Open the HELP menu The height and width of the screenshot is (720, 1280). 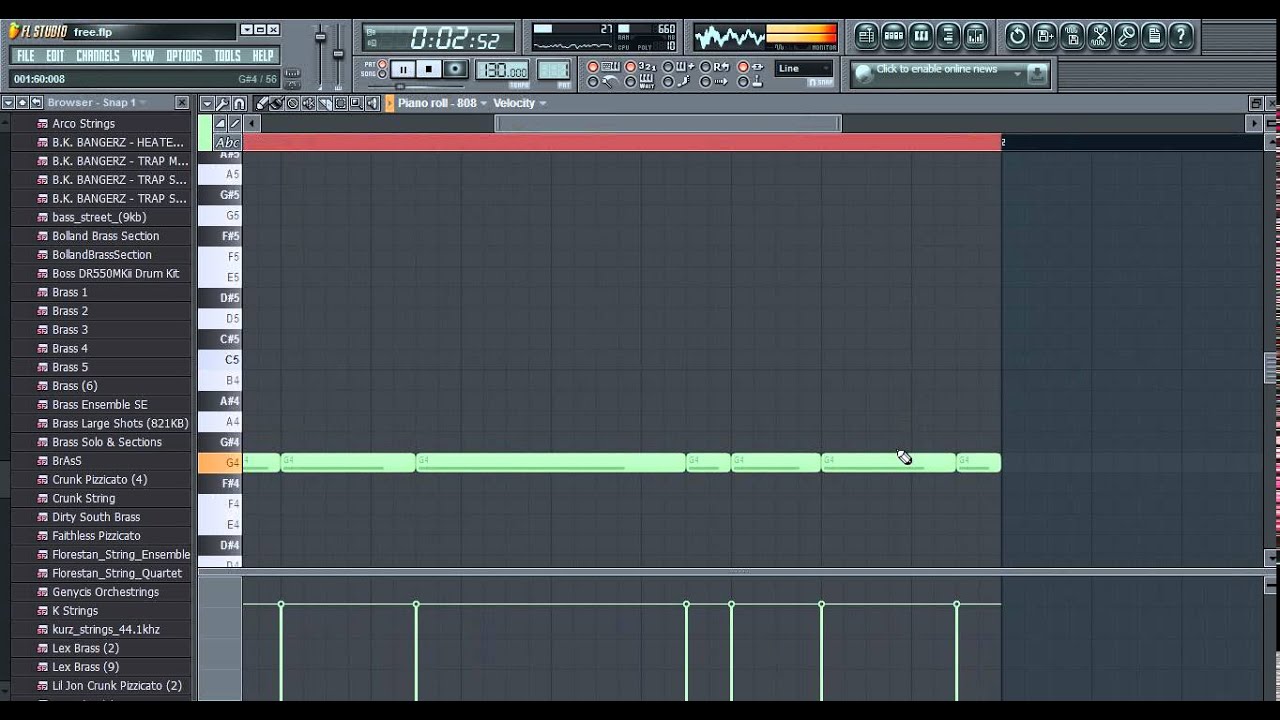pyautogui.click(x=263, y=56)
